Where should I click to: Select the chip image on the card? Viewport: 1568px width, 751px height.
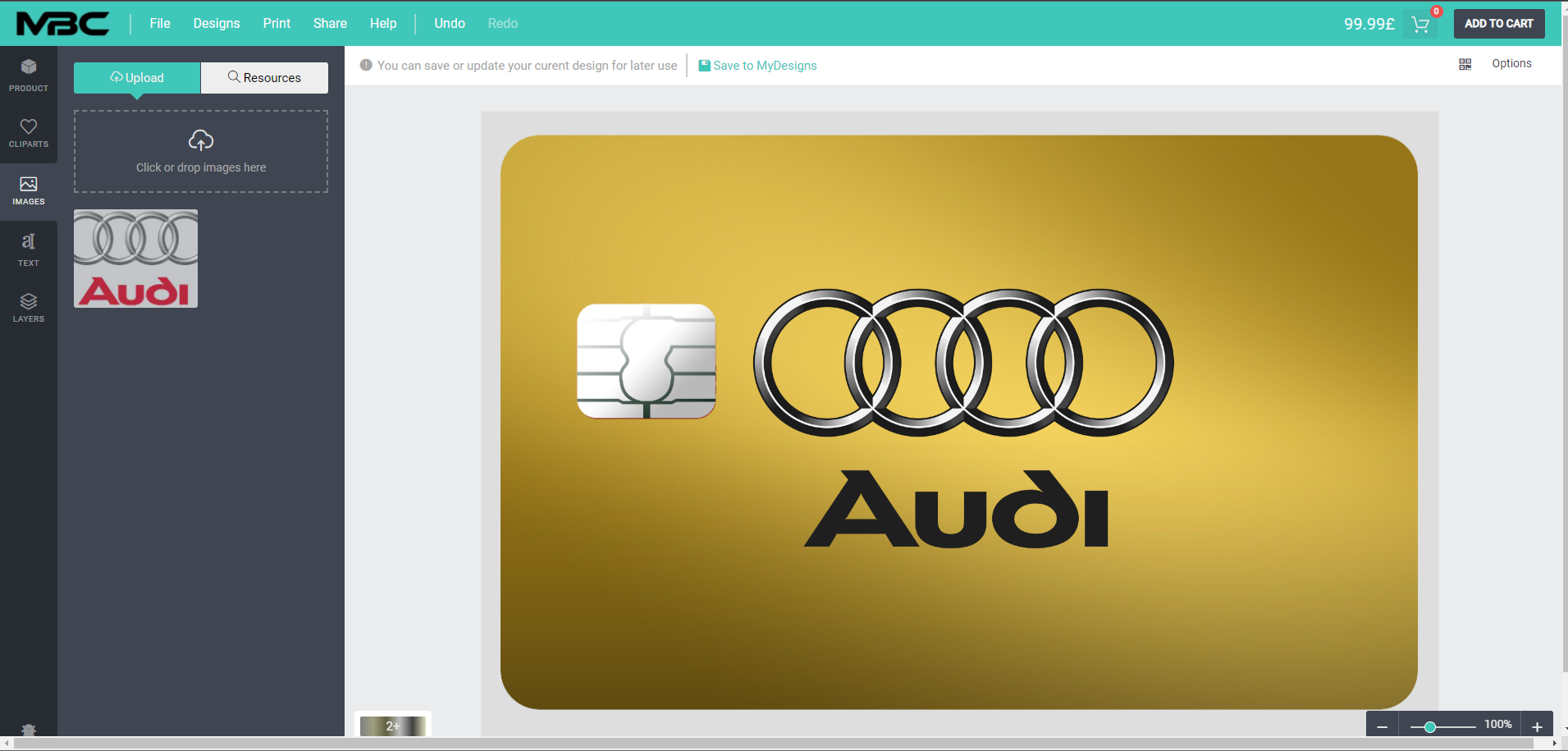pyautogui.click(x=647, y=361)
